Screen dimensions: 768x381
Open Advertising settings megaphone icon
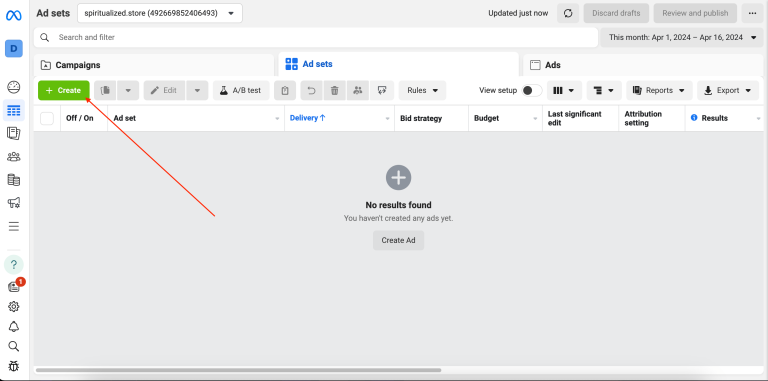14,203
